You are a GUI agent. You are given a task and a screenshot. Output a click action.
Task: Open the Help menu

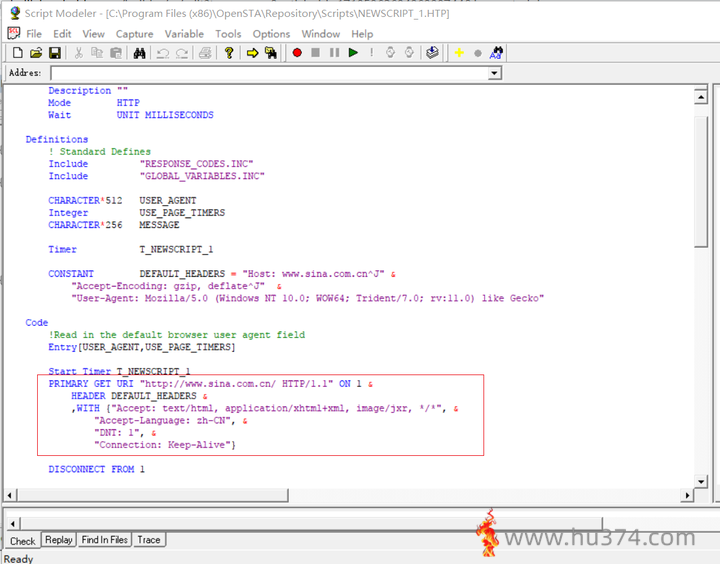coord(362,34)
